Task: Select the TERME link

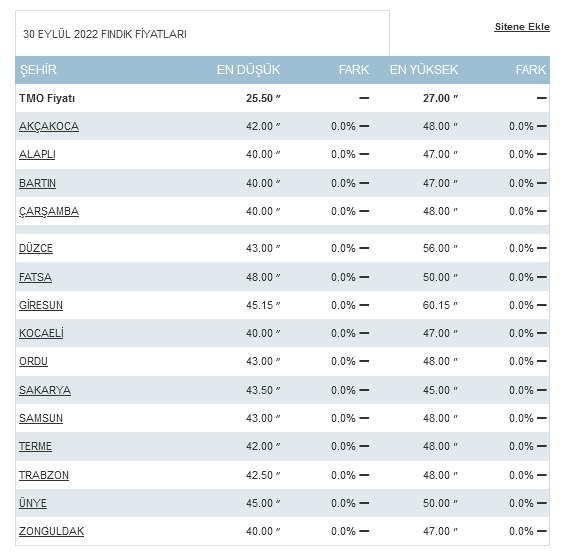Action: coord(35,446)
